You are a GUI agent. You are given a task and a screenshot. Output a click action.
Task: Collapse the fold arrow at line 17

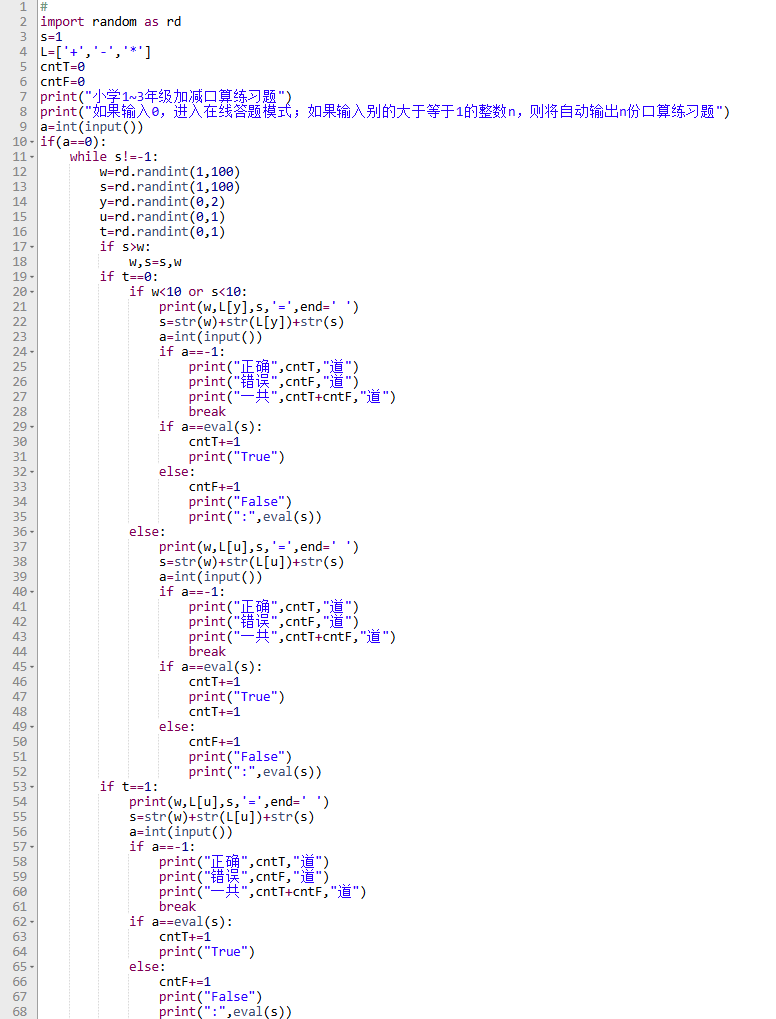coord(32,247)
